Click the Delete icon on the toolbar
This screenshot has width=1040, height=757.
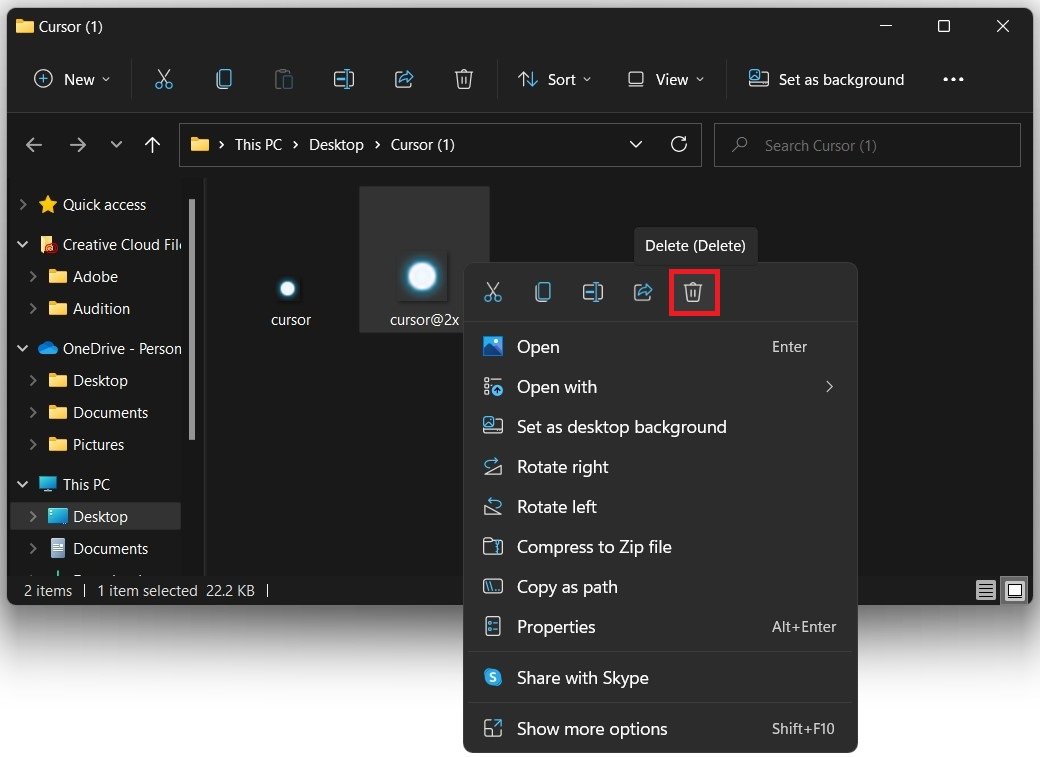click(463, 79)
